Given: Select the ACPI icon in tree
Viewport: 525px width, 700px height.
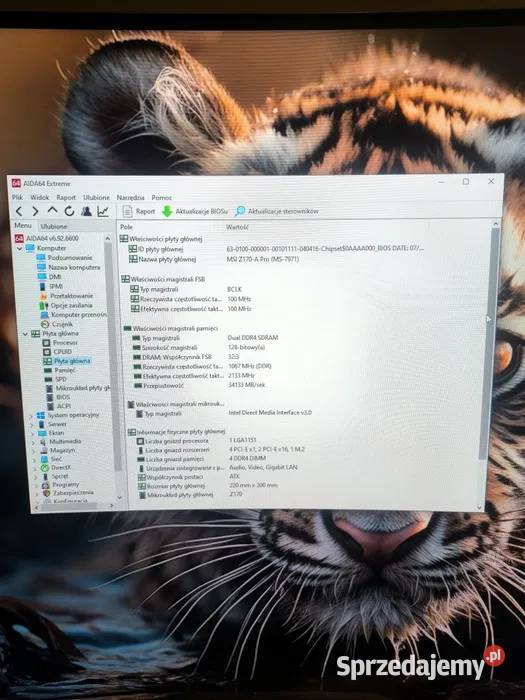Looking at the screenshot, I should (50, 406).
